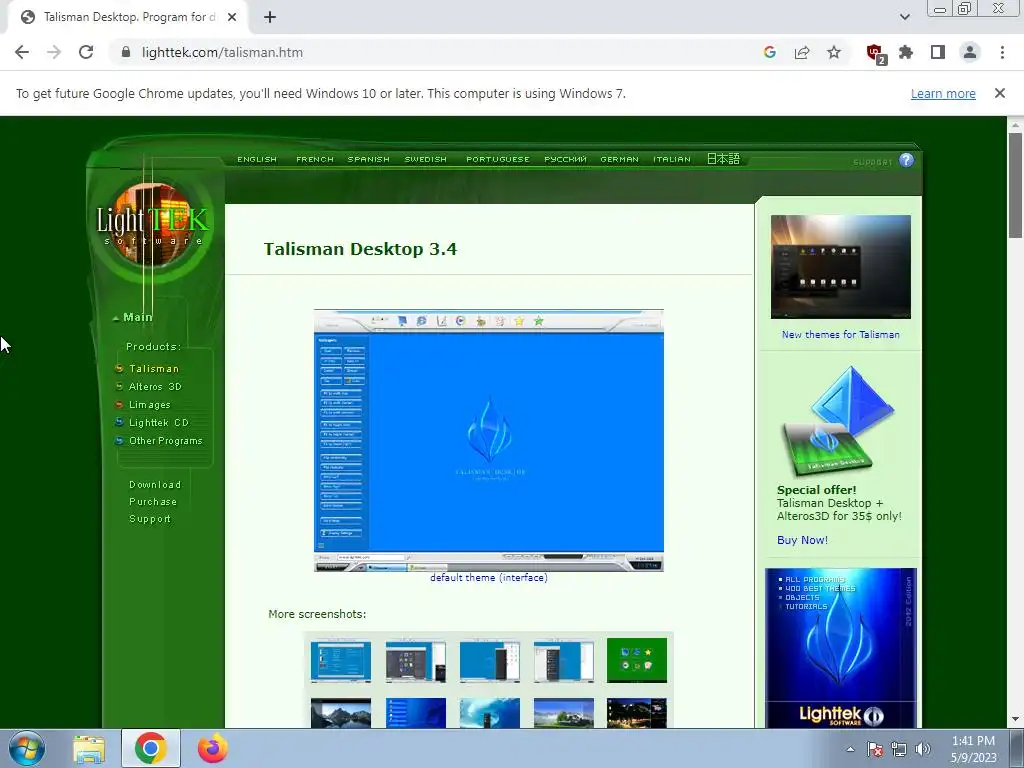1024x768 pixels.
Task: Click the scrollbar down arrow
Action: pos(1015,720)
